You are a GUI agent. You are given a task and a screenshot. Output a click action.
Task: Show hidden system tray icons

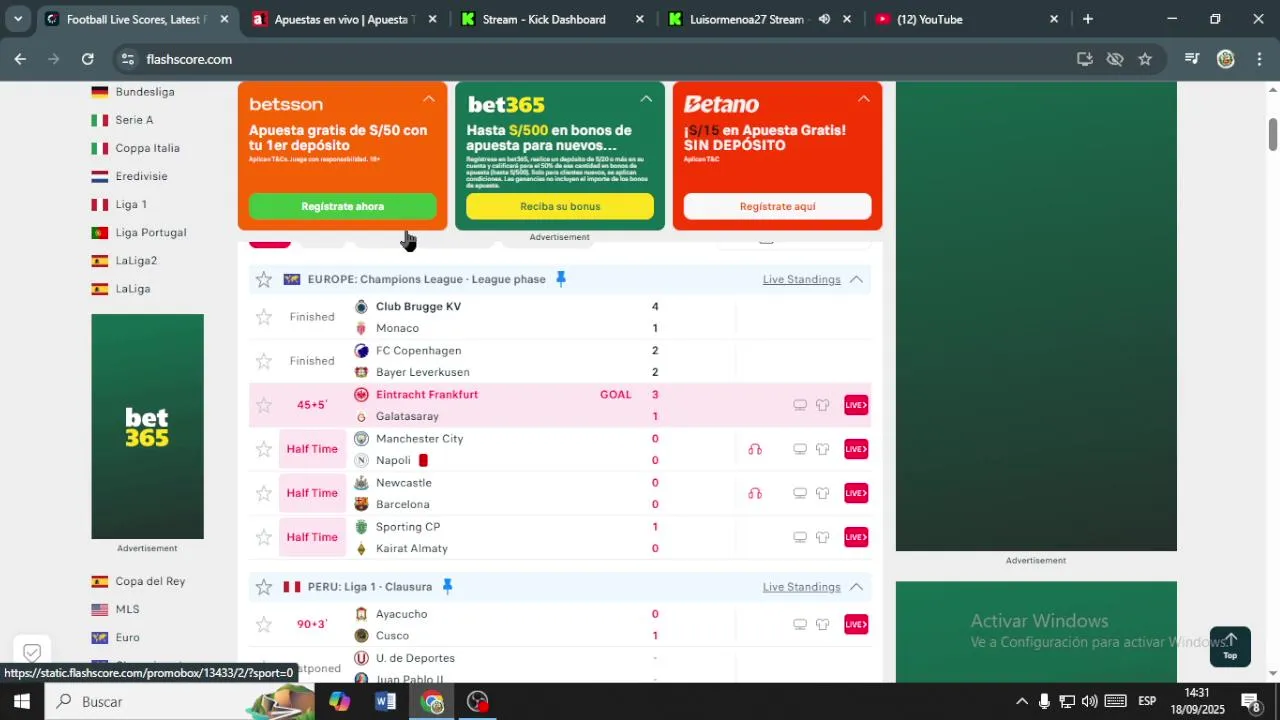click(1021, 702)
